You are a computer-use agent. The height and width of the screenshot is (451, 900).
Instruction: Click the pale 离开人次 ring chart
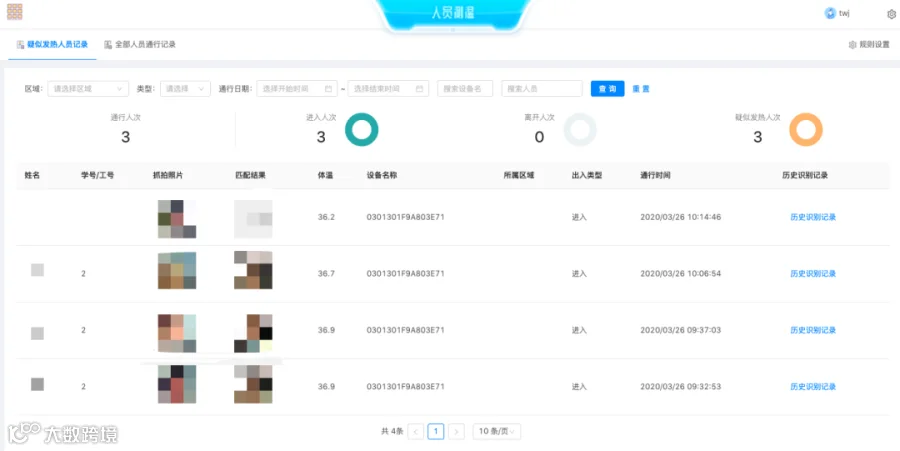pos(580,130)
